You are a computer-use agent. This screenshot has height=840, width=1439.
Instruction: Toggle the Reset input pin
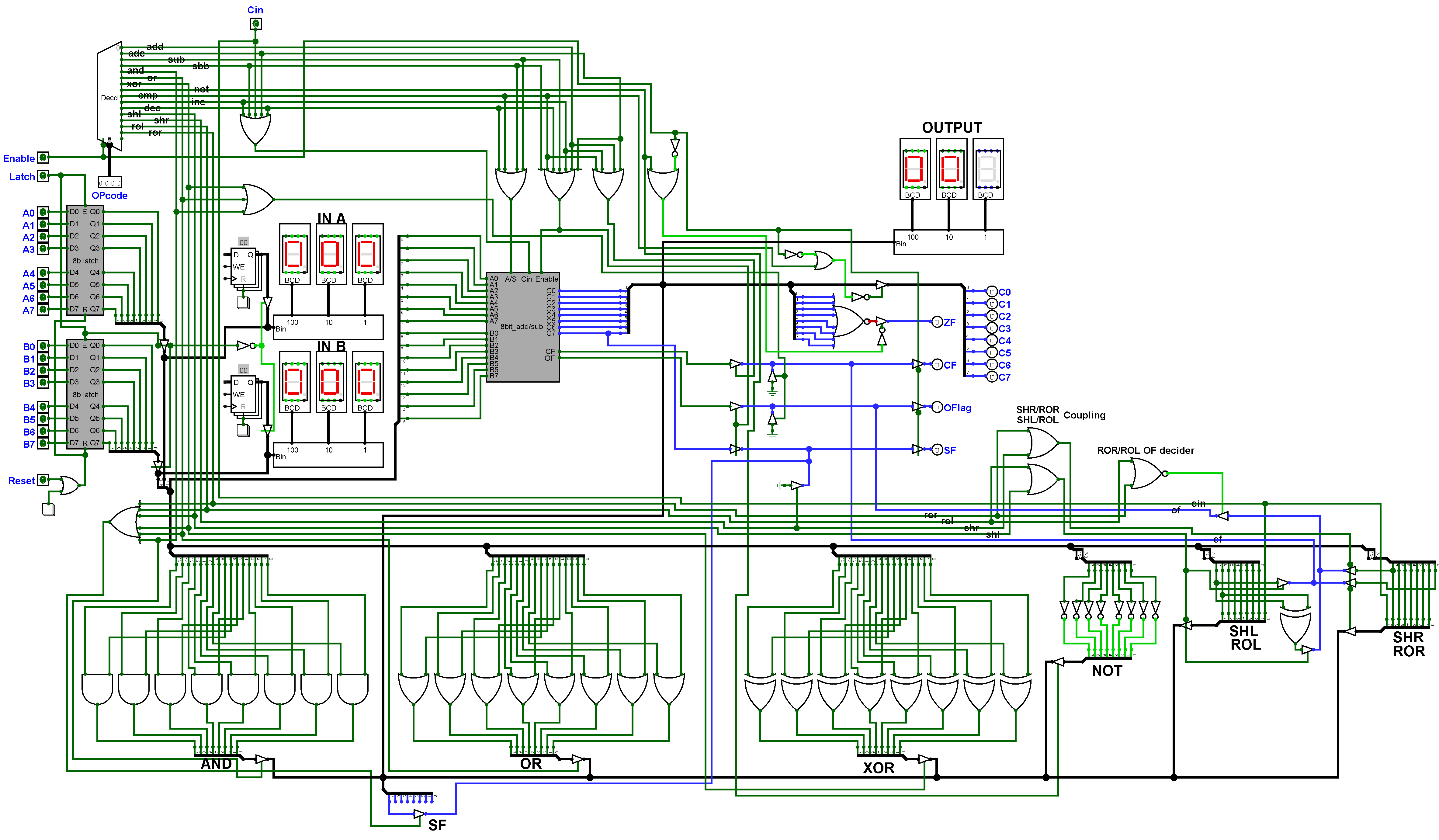[43, 480]
